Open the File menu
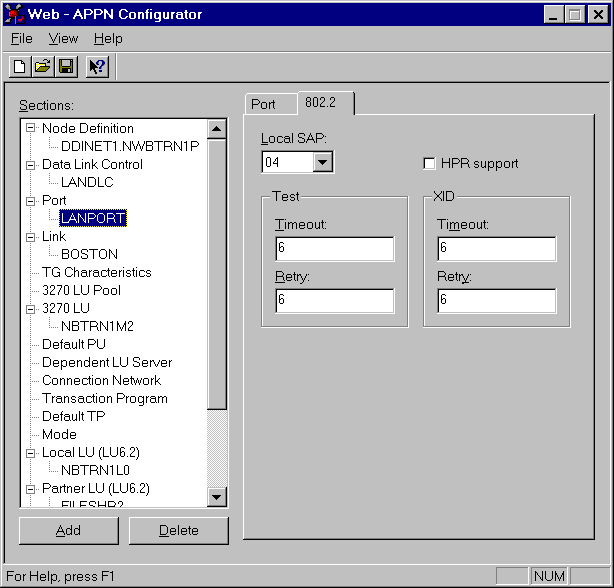Viewport: 614px width, 588px height. 22,39
